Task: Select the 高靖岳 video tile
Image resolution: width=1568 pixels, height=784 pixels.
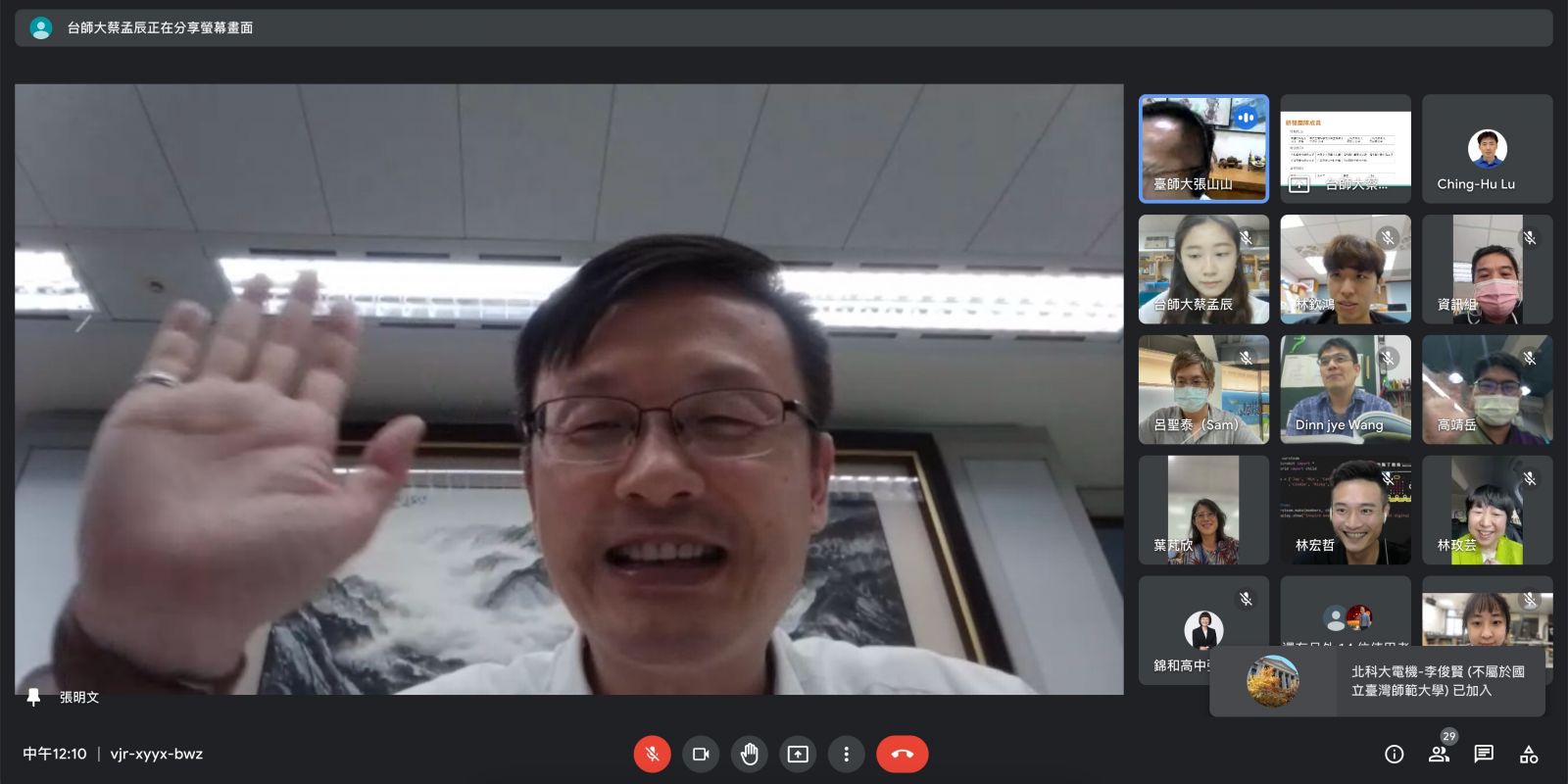Action: coord(1488,390)
